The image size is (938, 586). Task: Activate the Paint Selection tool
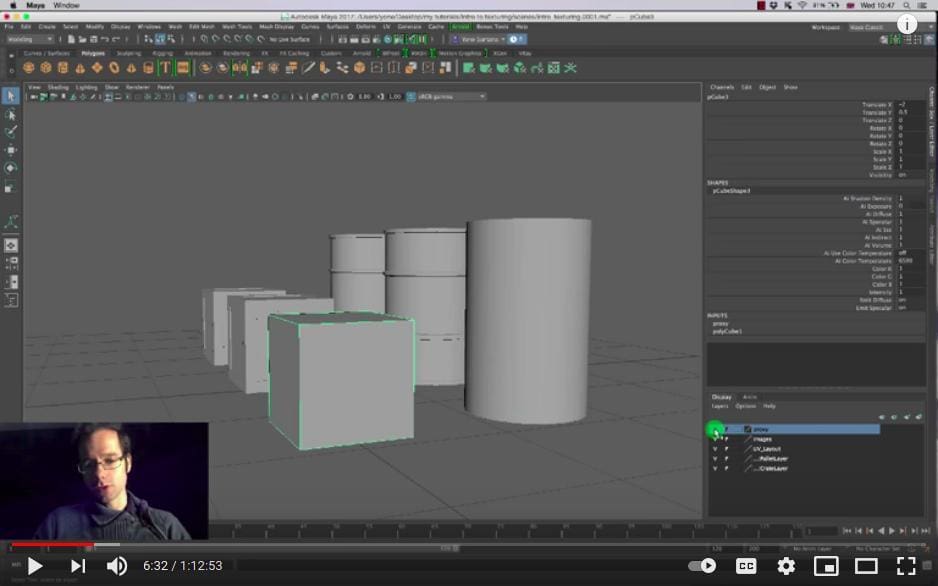(11, 132)
